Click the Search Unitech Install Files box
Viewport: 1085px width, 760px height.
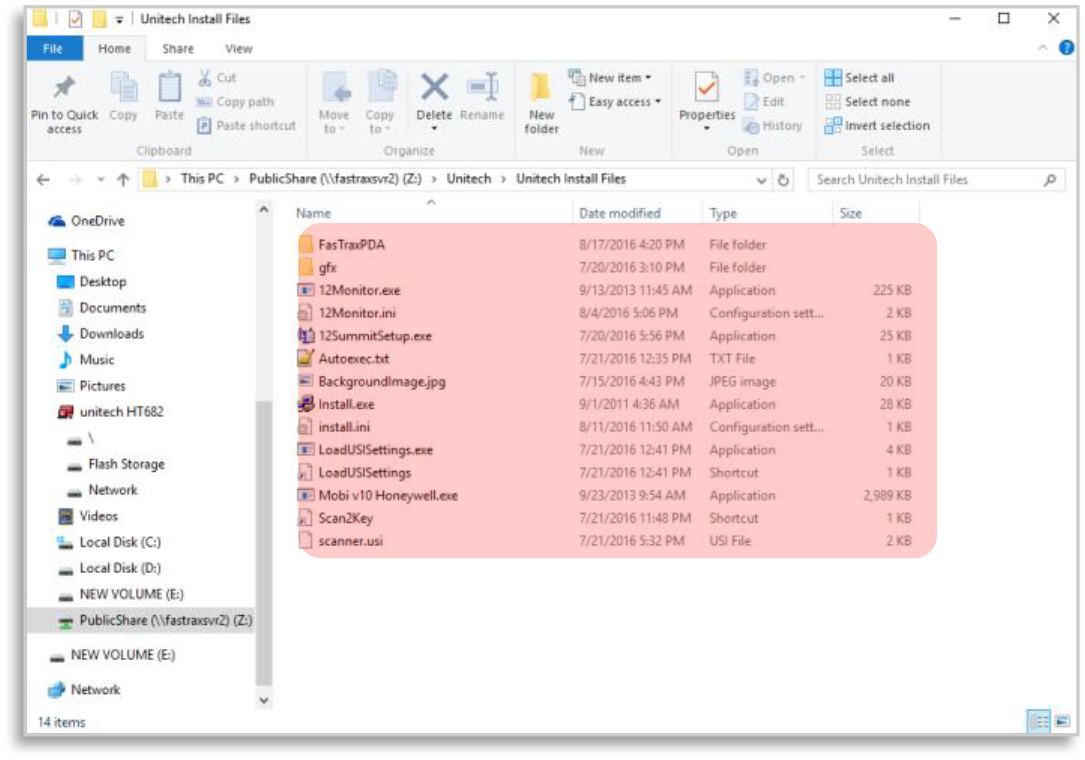point(935,180)
